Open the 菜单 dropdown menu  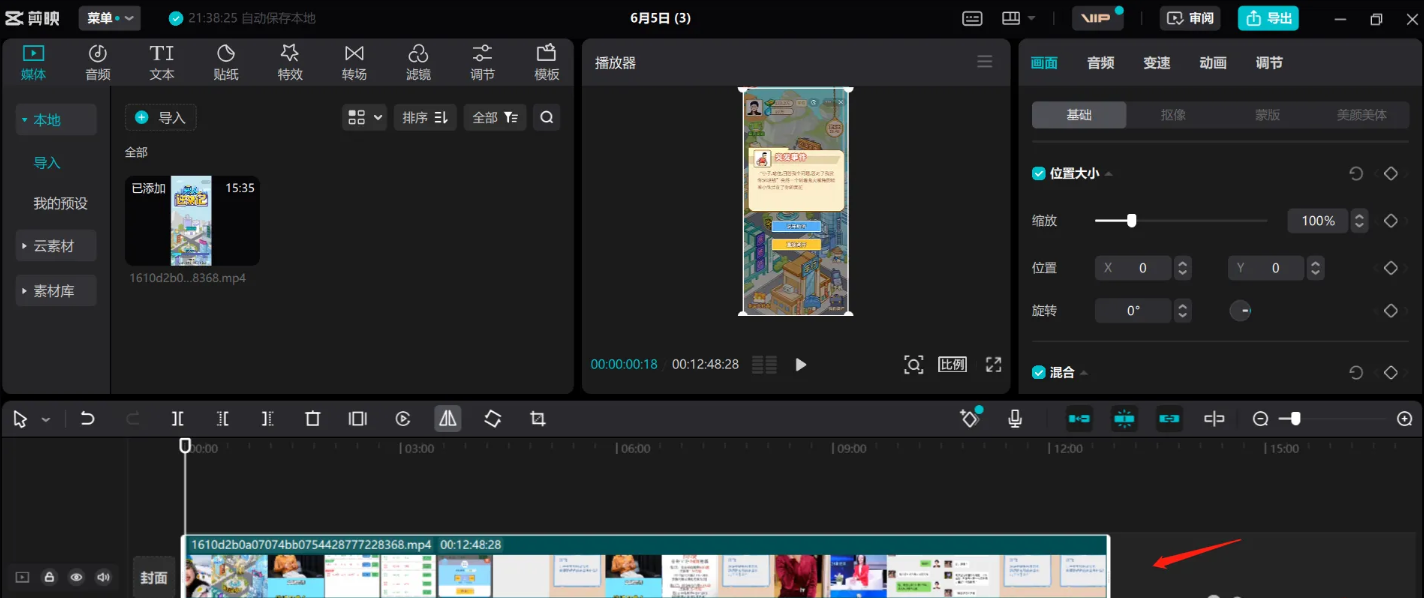pyautogui.click(x=109, y=18)
